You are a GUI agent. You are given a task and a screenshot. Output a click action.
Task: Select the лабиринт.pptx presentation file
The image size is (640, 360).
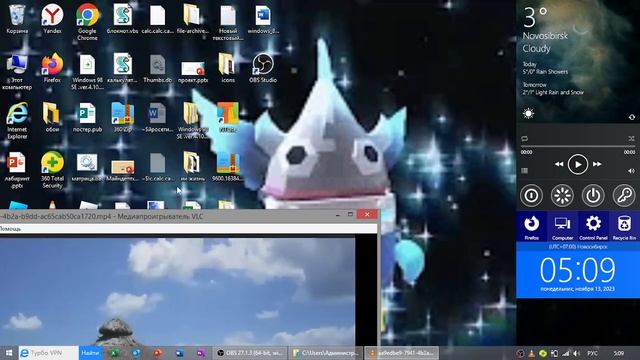[17, 170]
